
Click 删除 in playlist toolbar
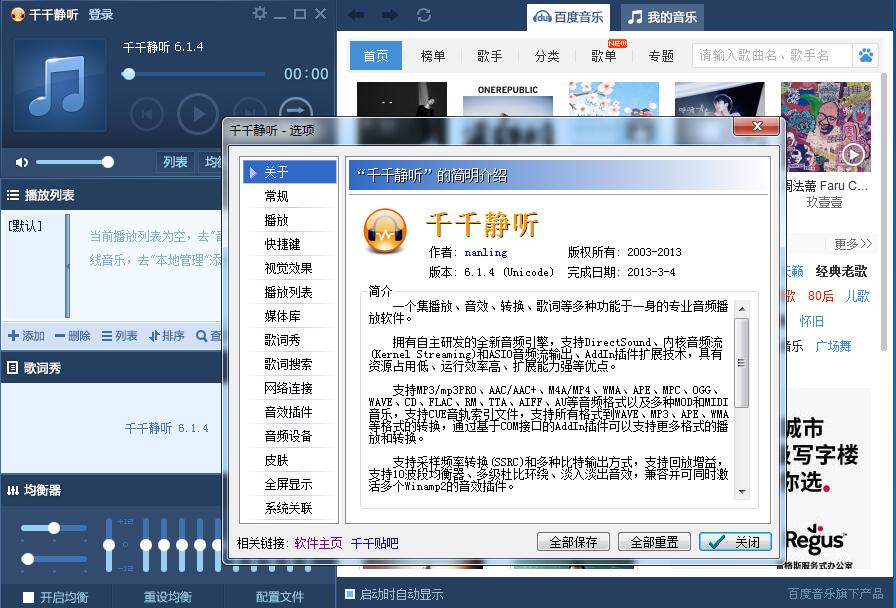click(73, 336)
